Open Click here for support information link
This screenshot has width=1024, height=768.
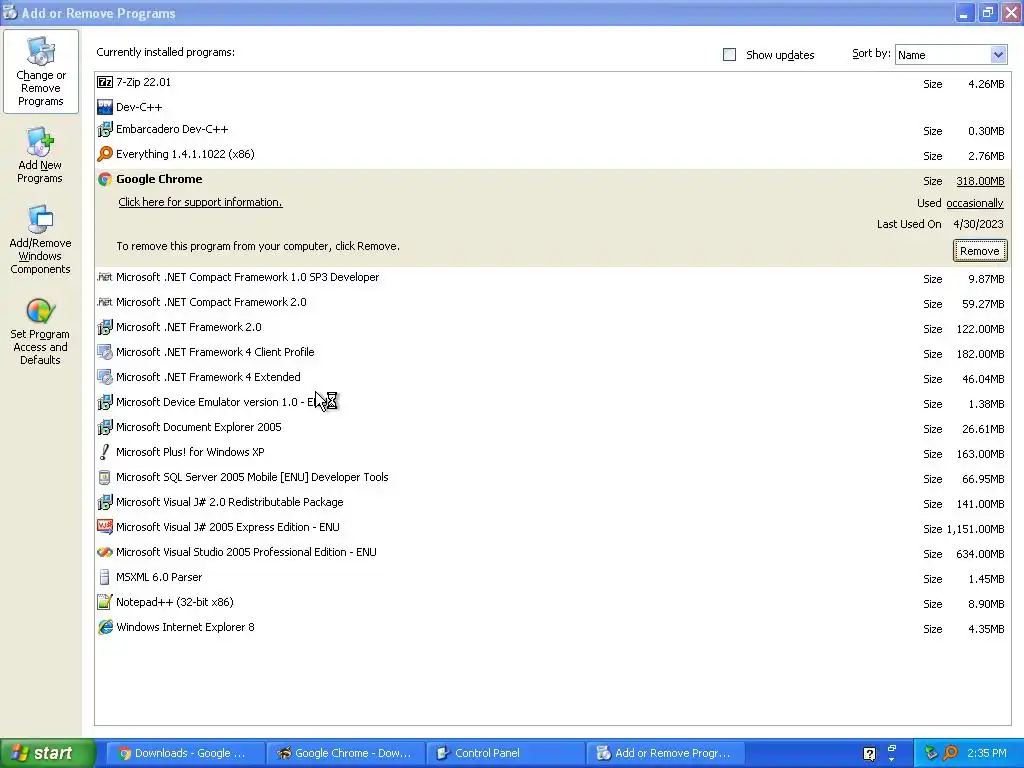[x=200, y=202]
